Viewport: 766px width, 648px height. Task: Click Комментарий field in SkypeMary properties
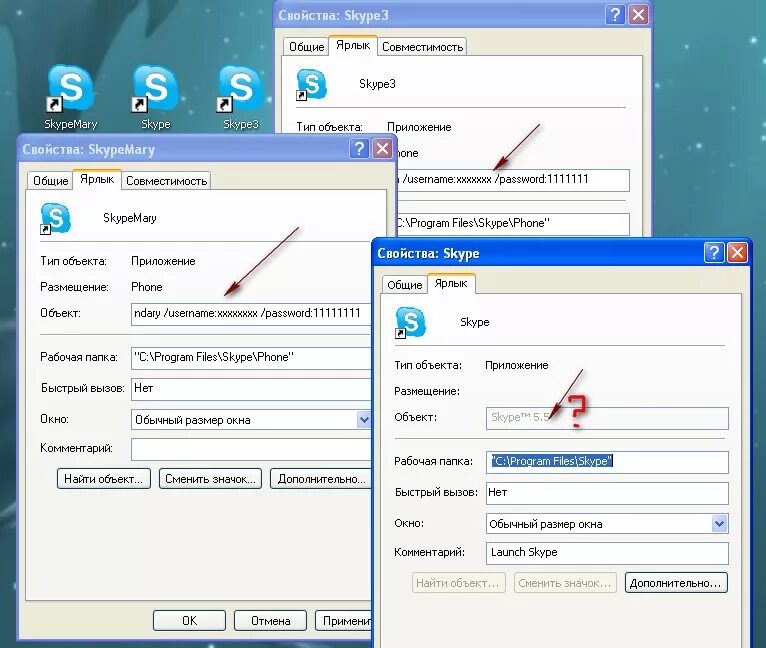coord(252,449)
